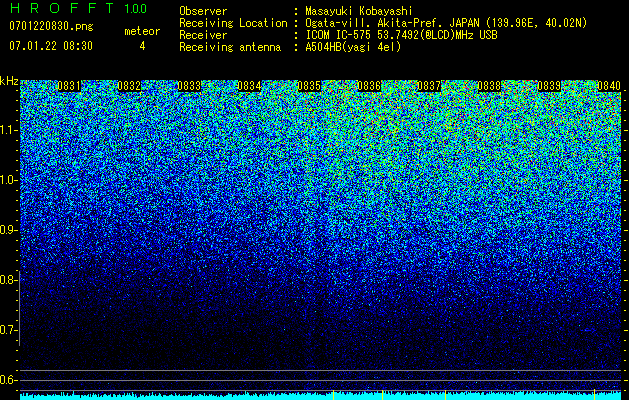This screenshot has width=629, height=400.
Task: Click the 1.0 kHz axis label
Action: point(8,180)
